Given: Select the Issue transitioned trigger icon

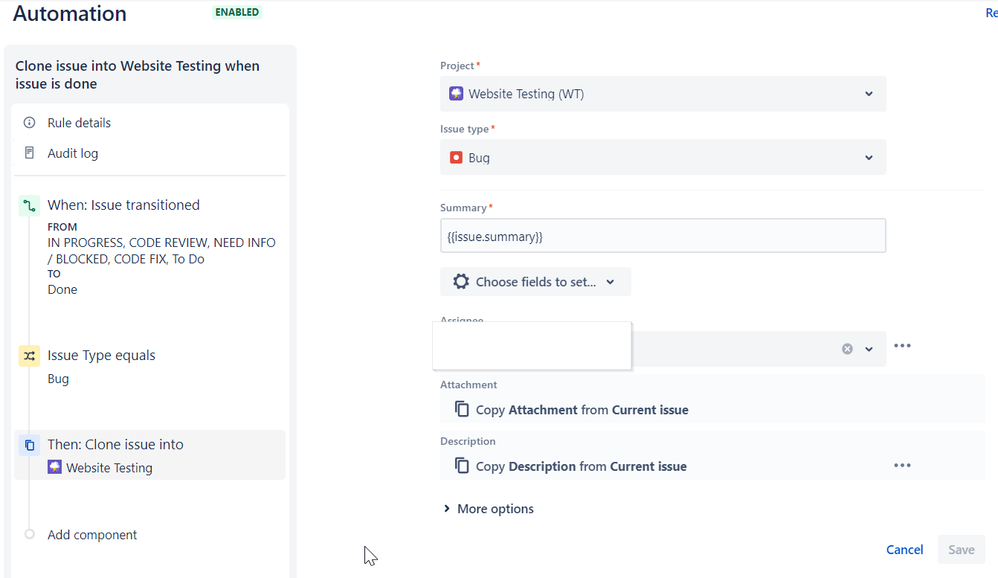Looking at the screenshot, I should (29, 205).
